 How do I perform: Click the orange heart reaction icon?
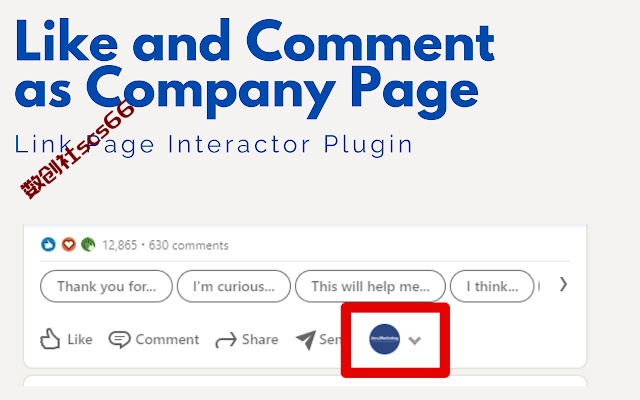coord(69,244)
